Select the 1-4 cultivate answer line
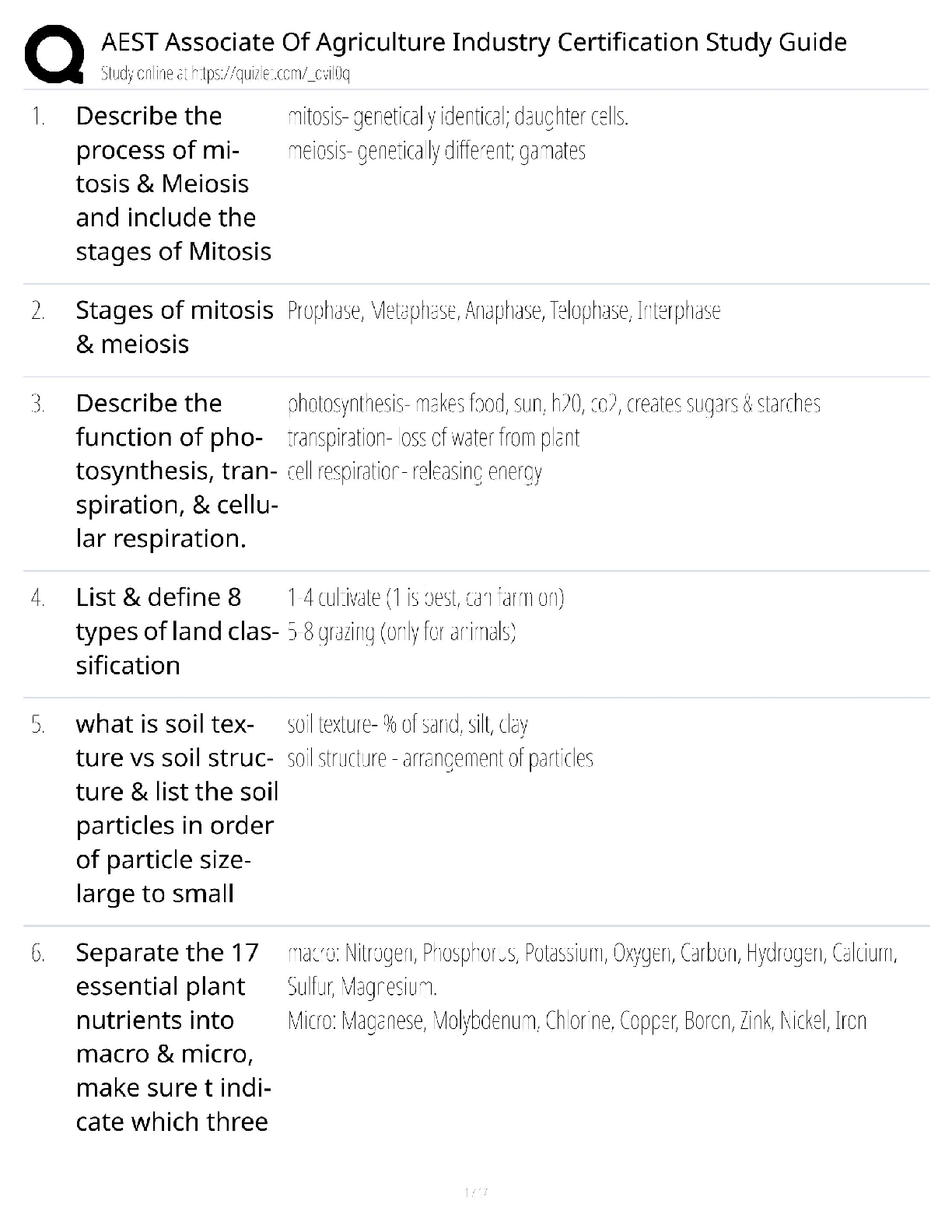Image resolution: width=952 pixels, height=1232 pixels. click(x=425, y=597)
